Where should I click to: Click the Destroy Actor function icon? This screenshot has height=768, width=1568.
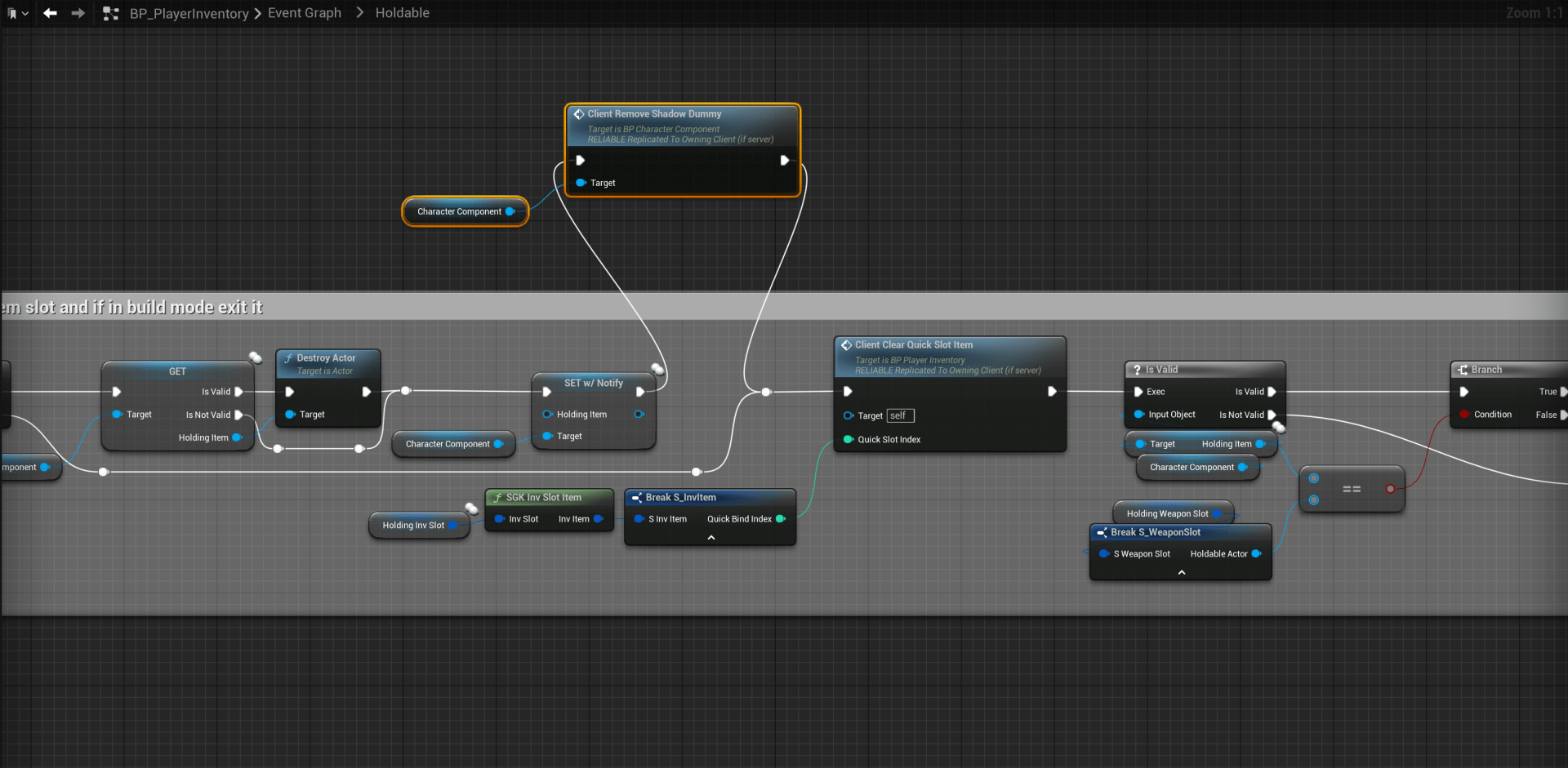coord(288,358)
